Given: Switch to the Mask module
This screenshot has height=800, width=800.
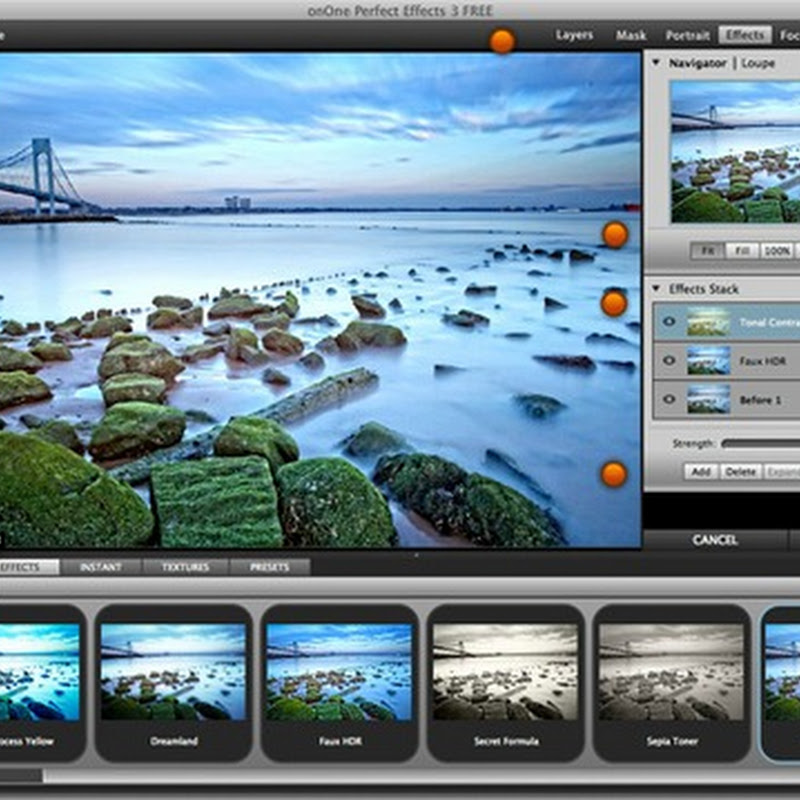Looking at the screenshot, I should [630, 35].
